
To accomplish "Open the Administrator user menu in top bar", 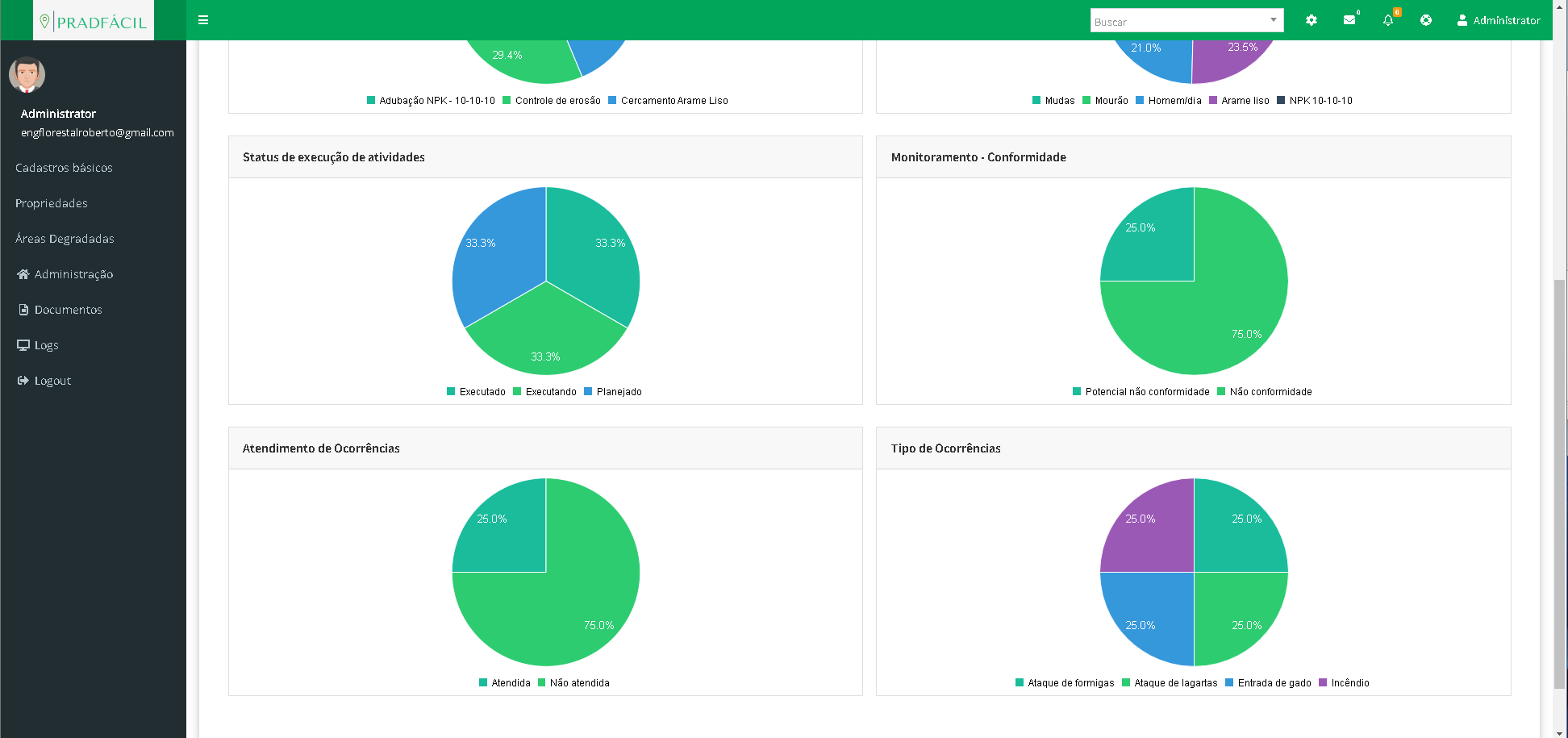I will point(1499,20).
